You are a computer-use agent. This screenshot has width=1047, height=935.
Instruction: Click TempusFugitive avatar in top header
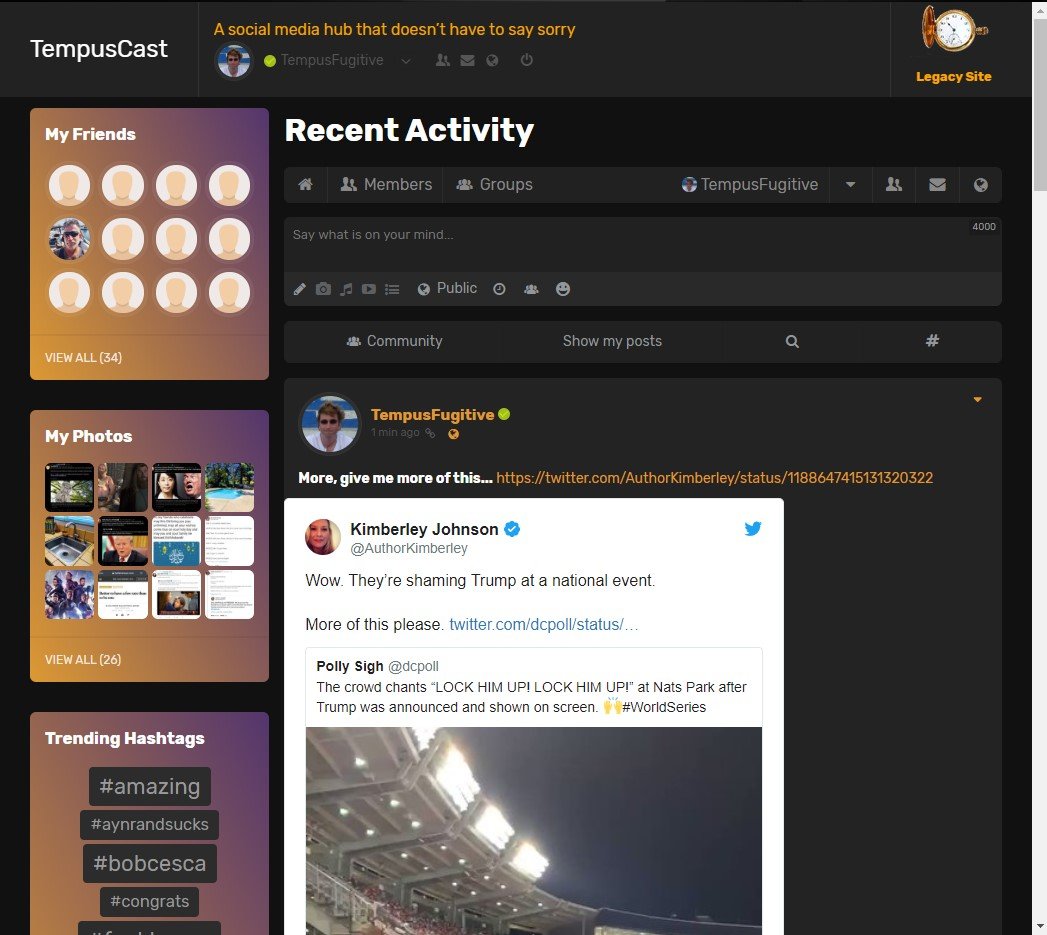click(234, 61)
